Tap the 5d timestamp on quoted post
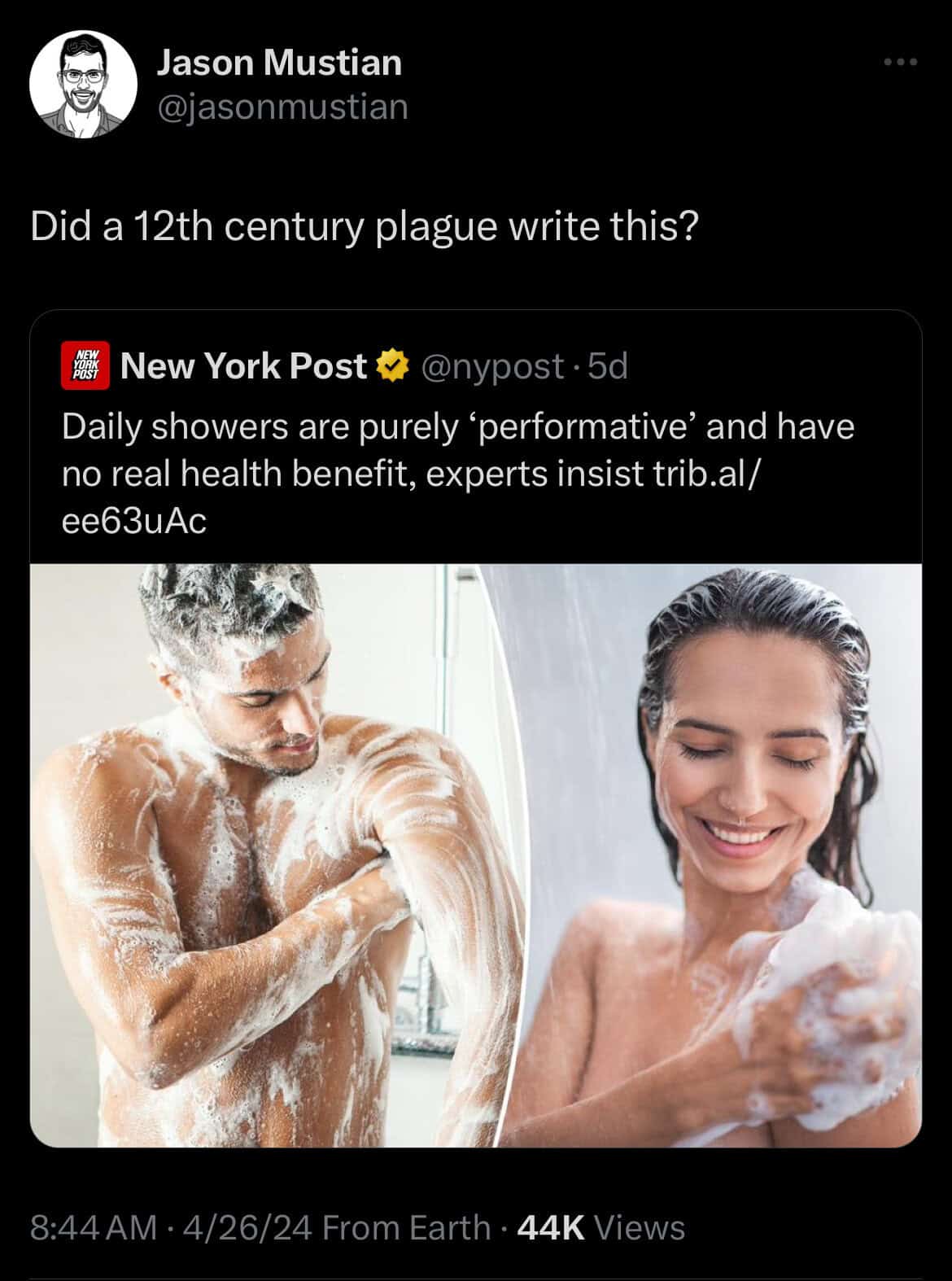952x1281 pixels. tap(608, 366)
